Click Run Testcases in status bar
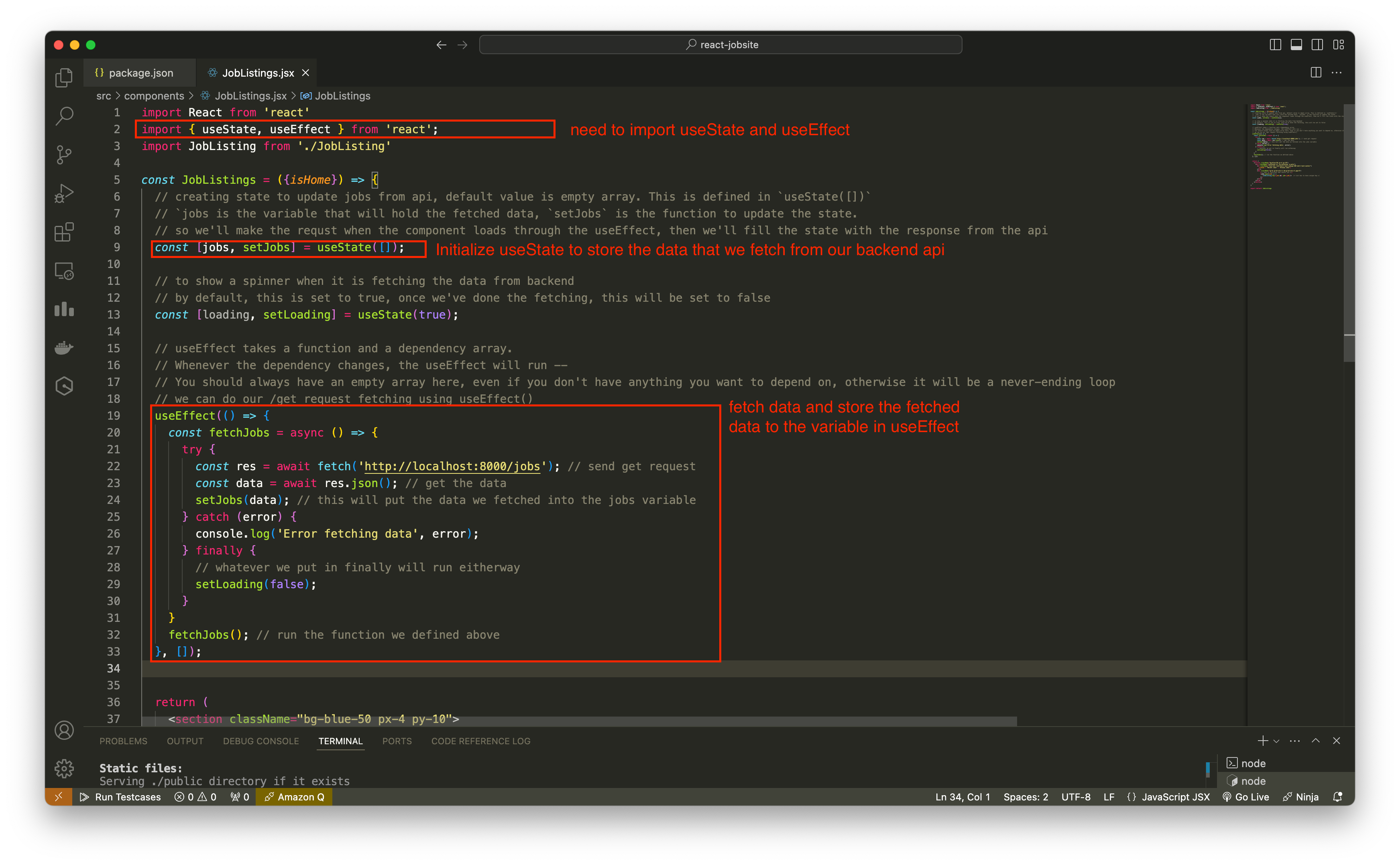The width and height of the screenshot is (1400, 865). [x=120, y=797]
